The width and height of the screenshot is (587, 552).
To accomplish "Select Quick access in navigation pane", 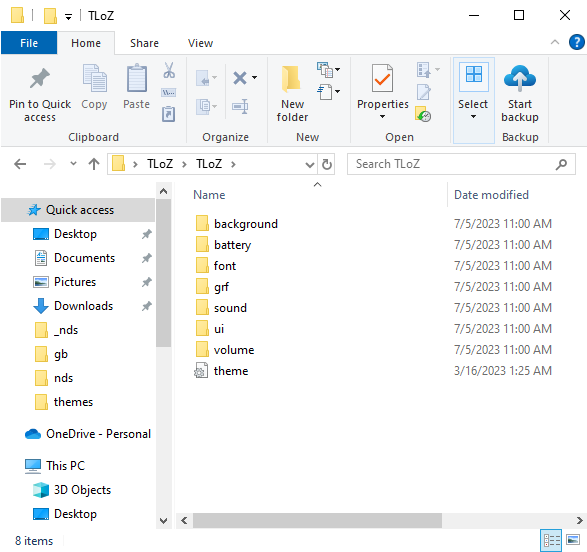I will click(x=78, y=210).
